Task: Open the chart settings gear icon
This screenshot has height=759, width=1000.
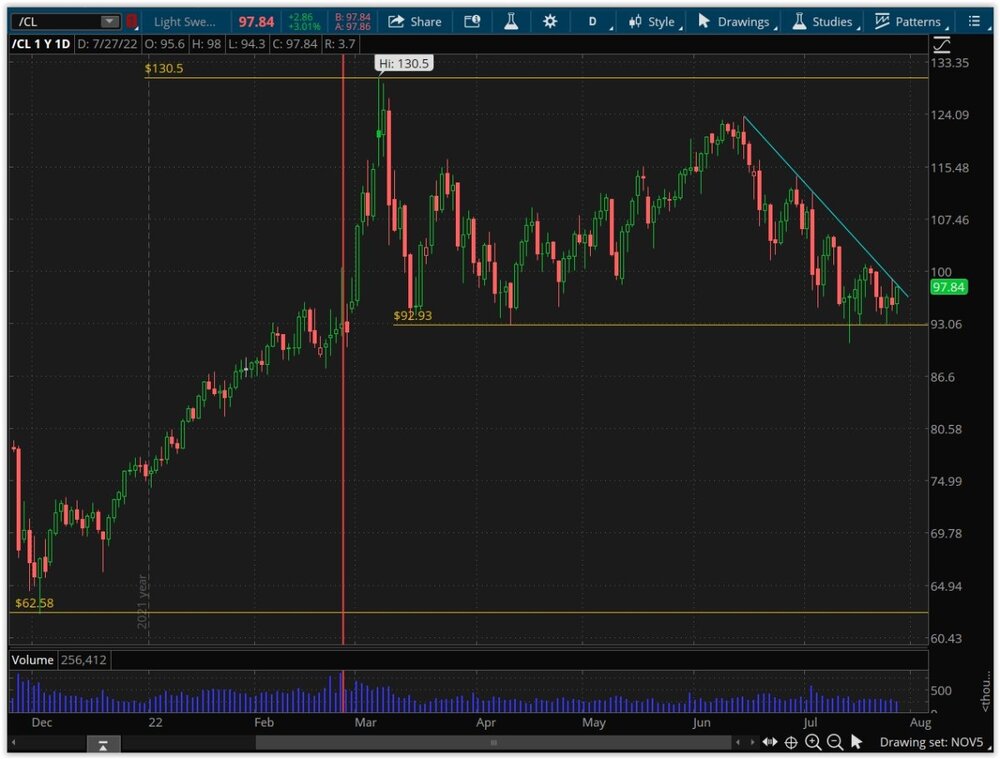Action: tap(550, 21)
